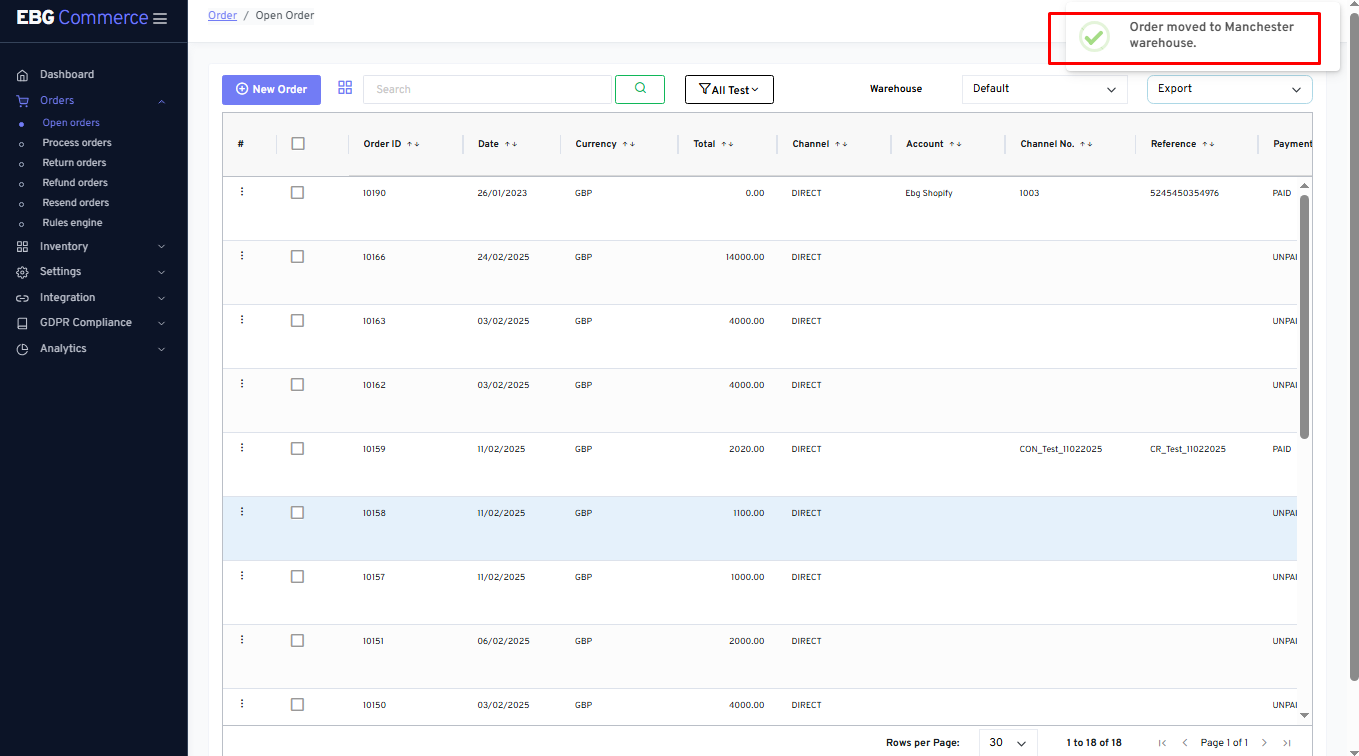Open three-dot menu for order 10159
The height and width of the screenshot is (756, 1359).
(242, 448)
